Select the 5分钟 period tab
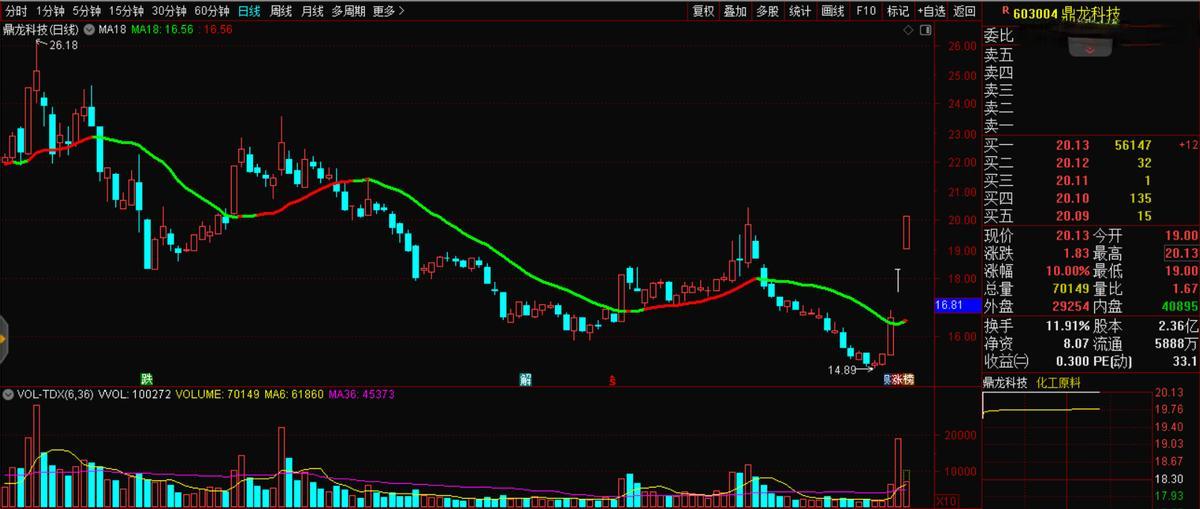Image resolution: width=1200 pixels, height=509 pixels. [x=86, y=11]
